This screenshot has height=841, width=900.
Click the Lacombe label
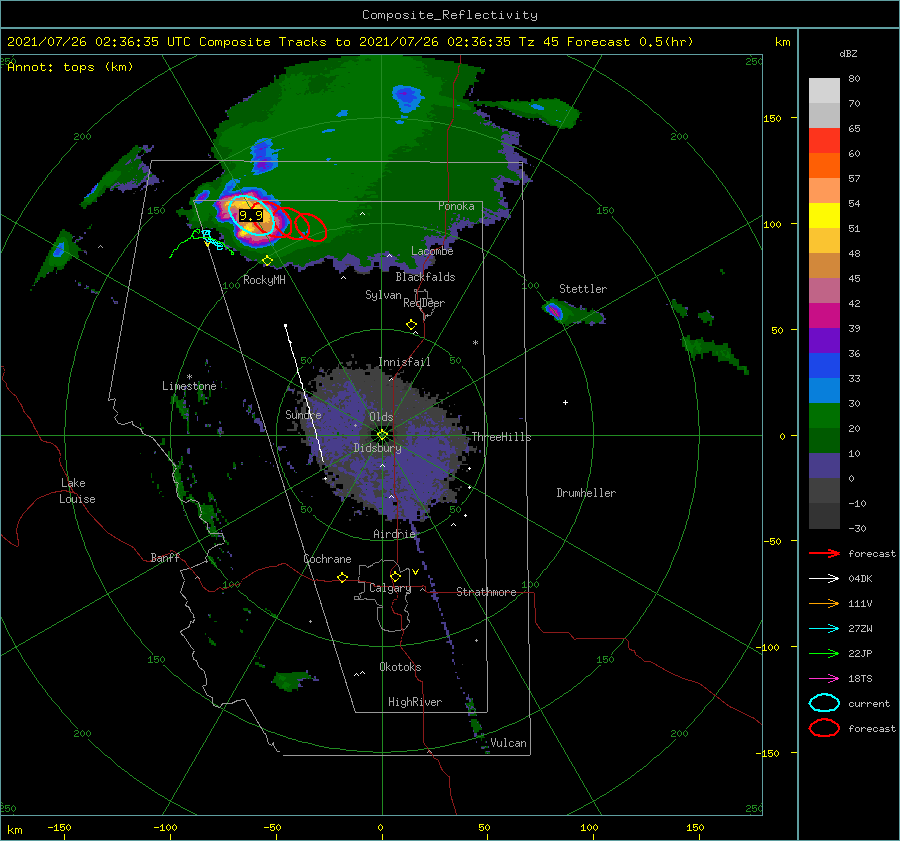coord(432,251)
